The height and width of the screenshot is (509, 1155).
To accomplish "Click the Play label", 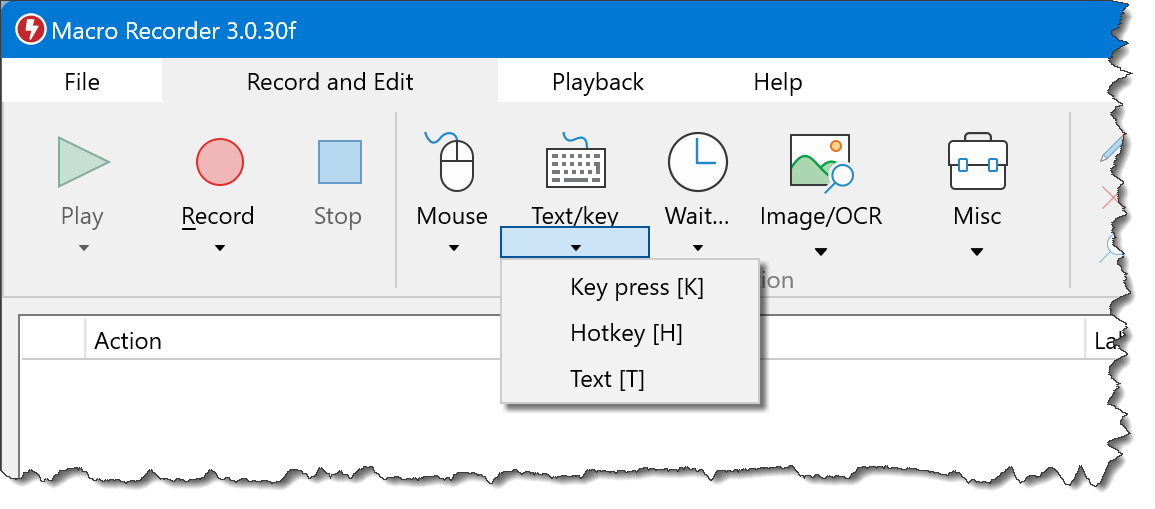I will tap(82, 217).
